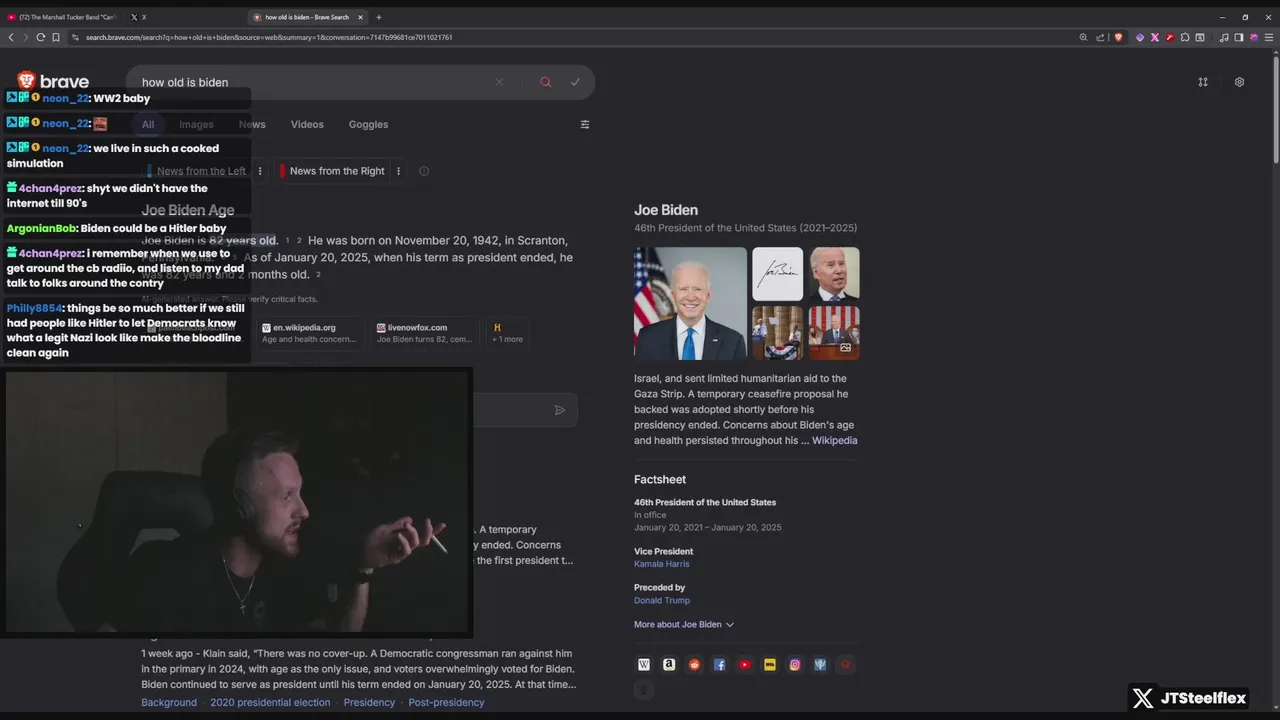
Task: Close the Brave Search tab
Action: tap(361, 17)
